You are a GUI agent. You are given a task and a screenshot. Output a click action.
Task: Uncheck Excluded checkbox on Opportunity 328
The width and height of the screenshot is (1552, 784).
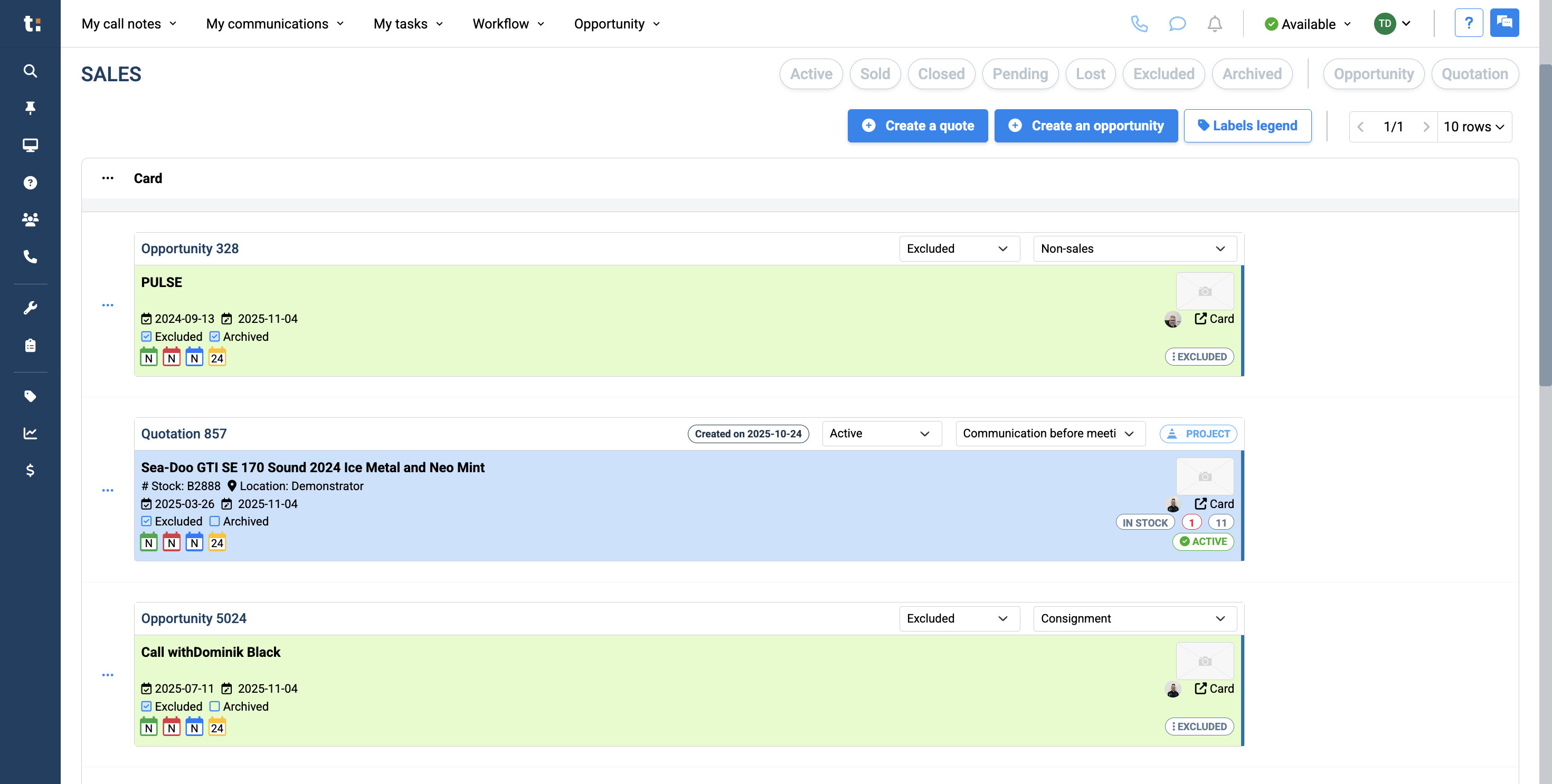pos(146,337)
